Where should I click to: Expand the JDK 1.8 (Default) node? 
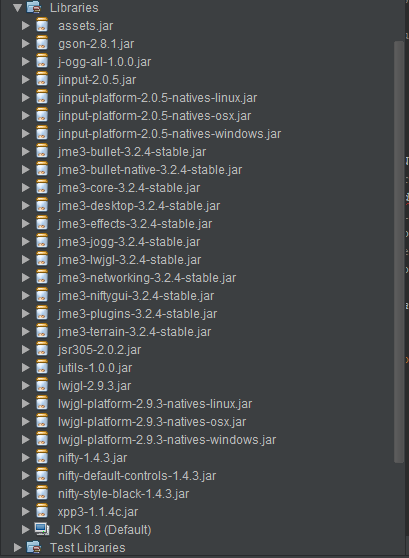coord(26,530)
